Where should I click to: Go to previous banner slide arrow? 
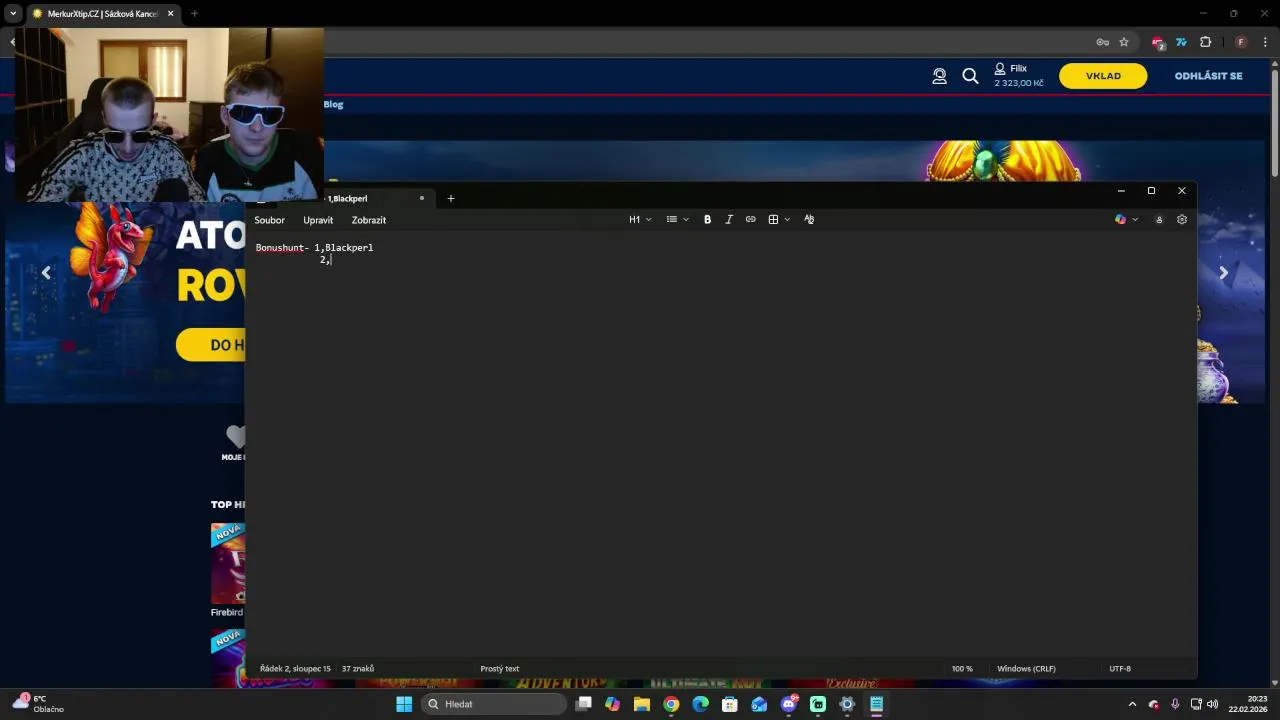[x=46, y=272]
